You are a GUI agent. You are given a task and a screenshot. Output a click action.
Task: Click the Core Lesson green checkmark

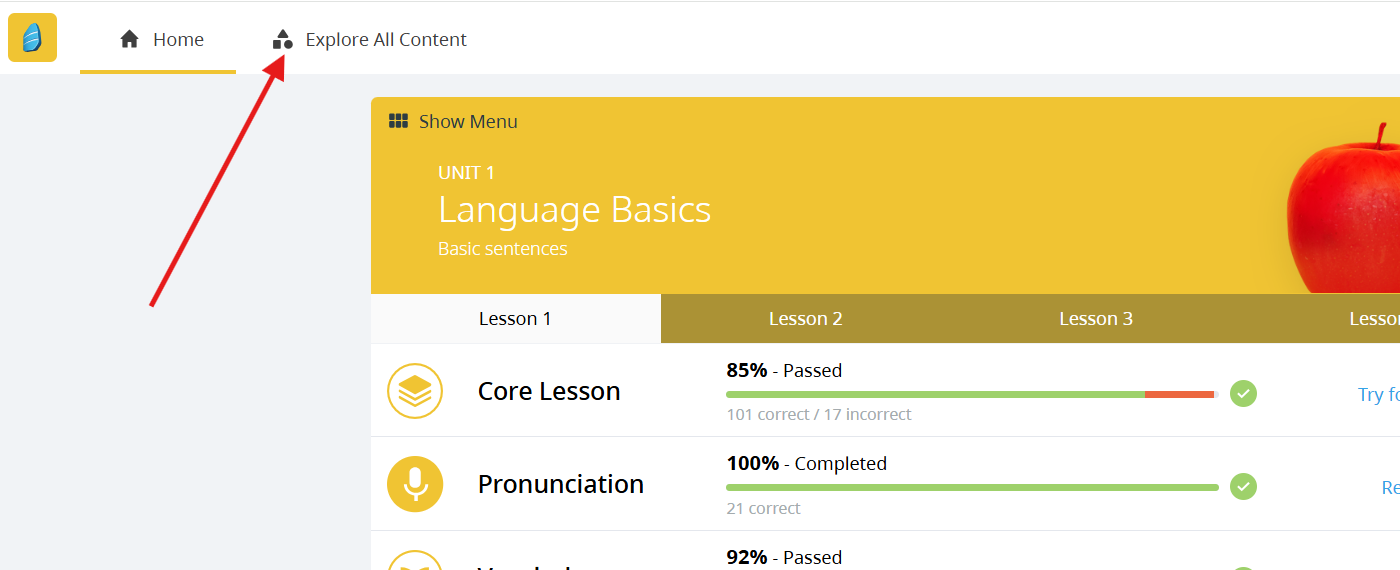click(1243, 393)
